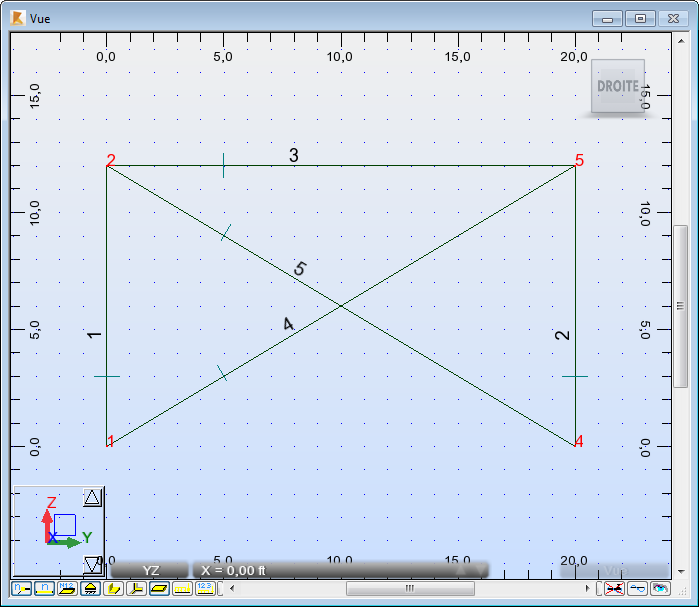Select red node label 1
The height and width of the screenshot is (607, 699).
[111, 441]
